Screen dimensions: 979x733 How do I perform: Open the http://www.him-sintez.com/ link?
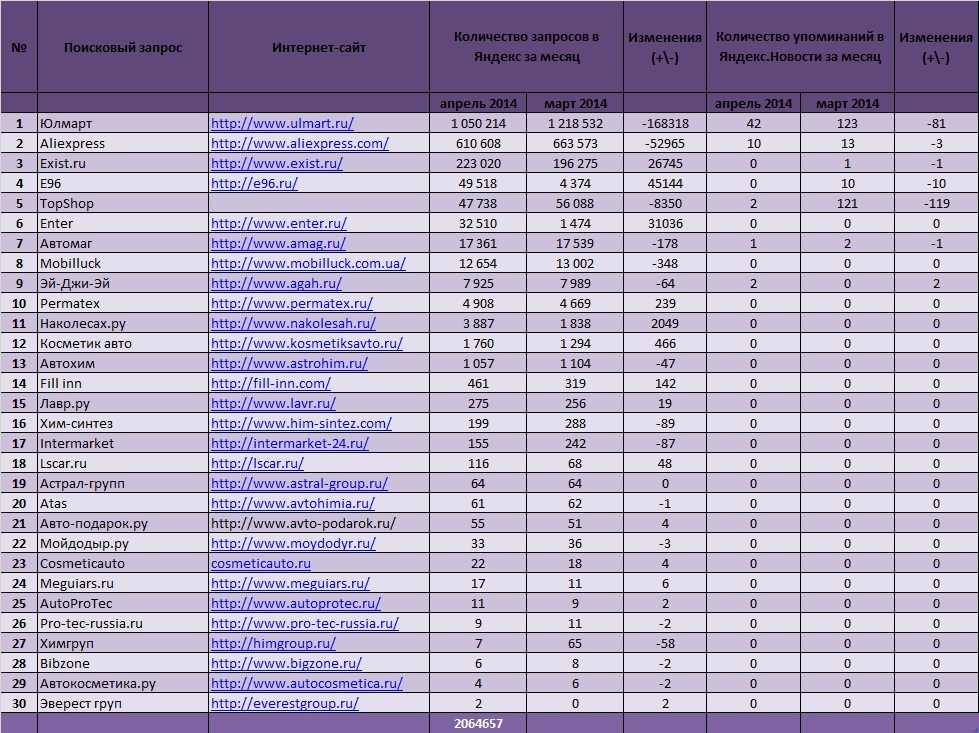(x=301, y=423)
